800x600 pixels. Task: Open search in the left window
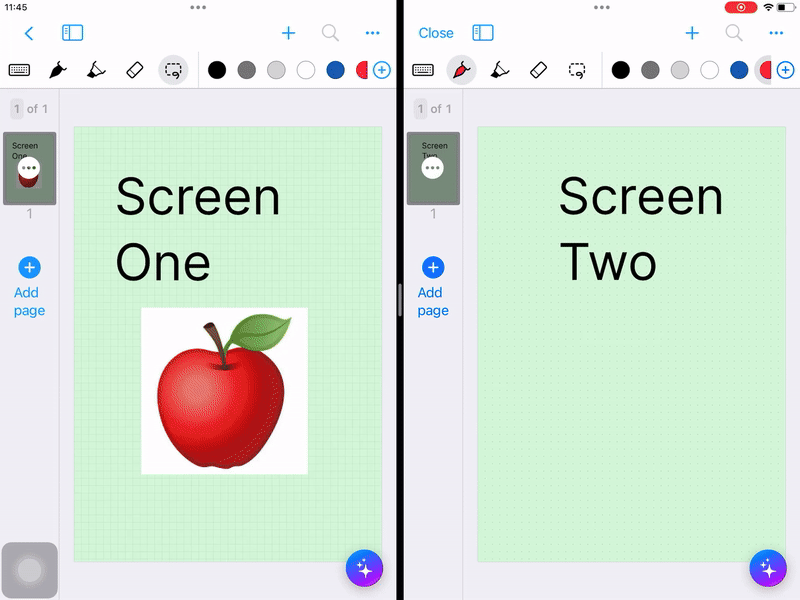330,33
